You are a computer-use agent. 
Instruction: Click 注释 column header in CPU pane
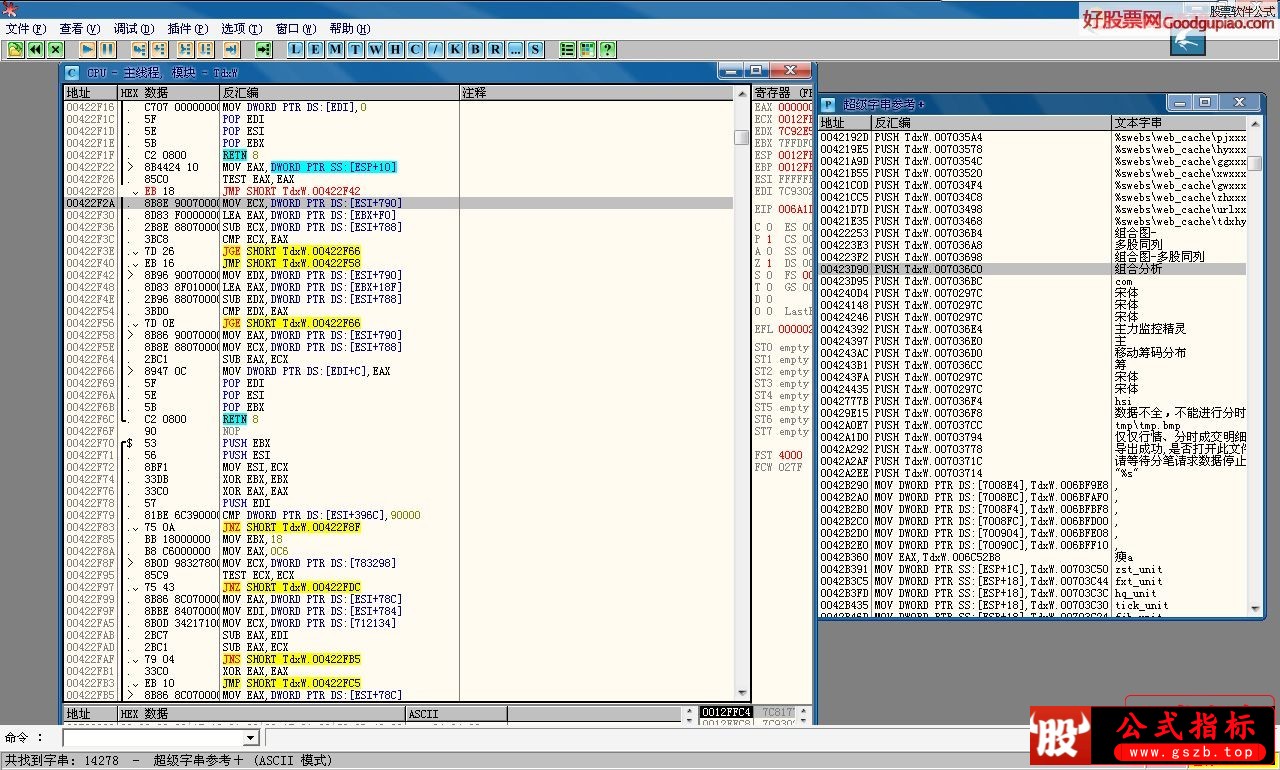[x=596, y=93]
